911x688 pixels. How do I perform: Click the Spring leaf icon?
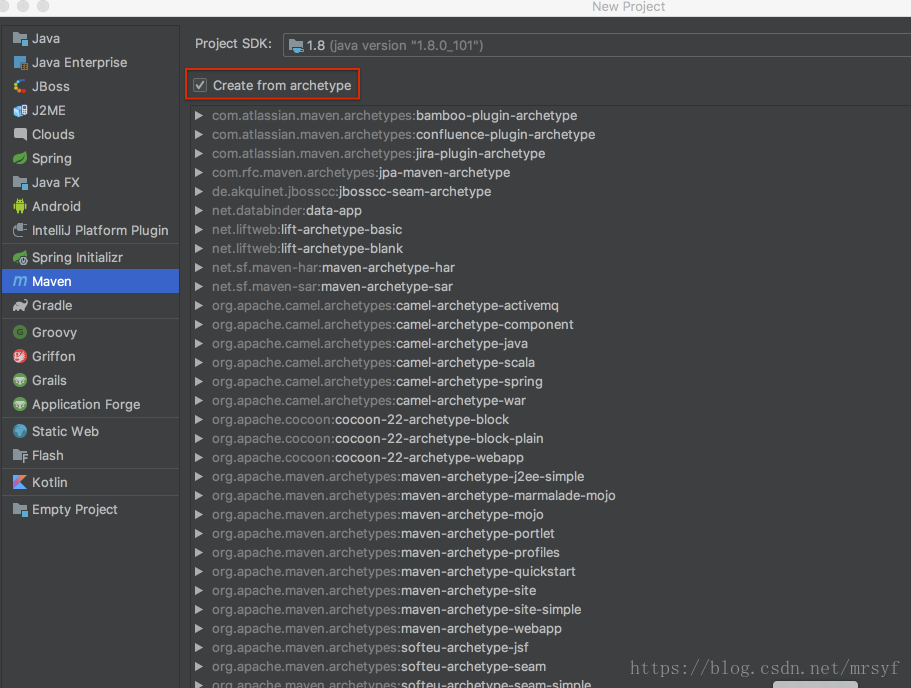coord(20,158)
